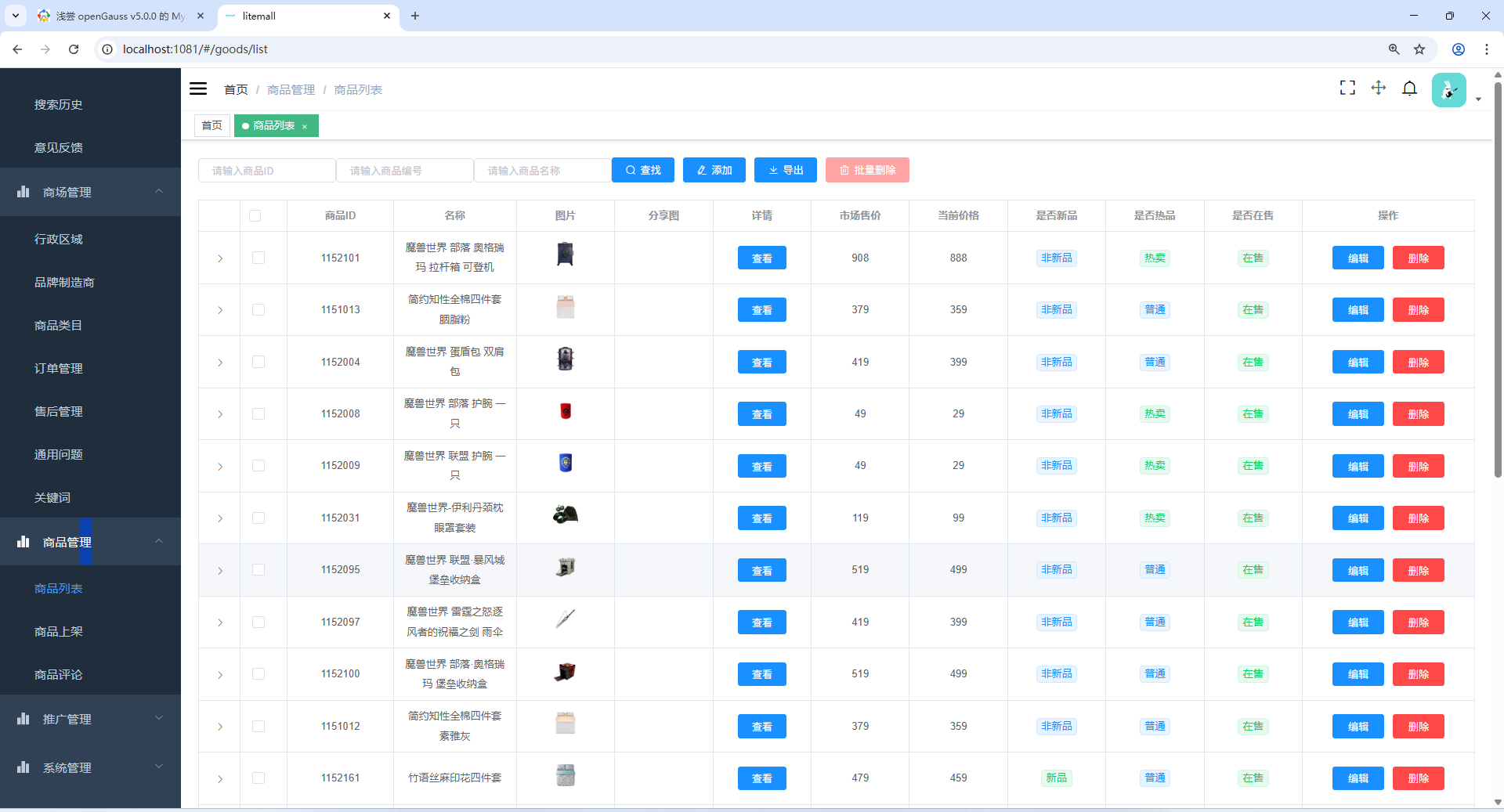This screenshot has width=1504, height=812.
Task: Select checkbox for product 1151013
Action: pyautogui.click(x=258, y=309)
